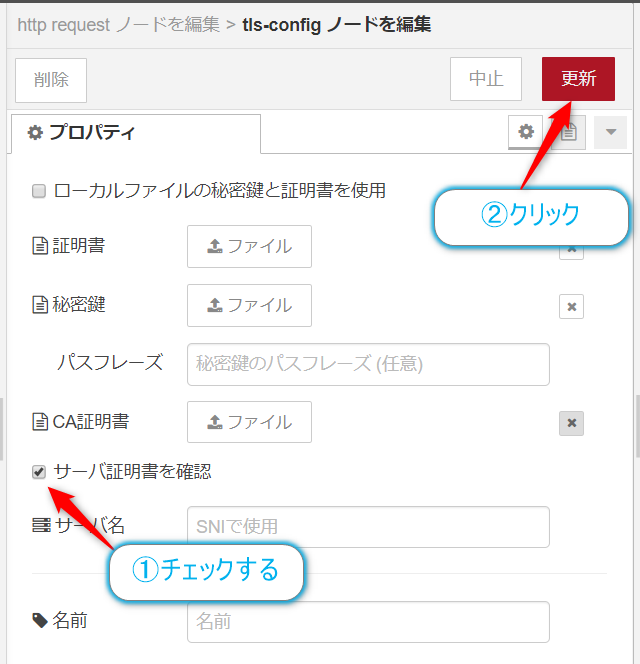The image size is (640, 664).
Task: Expand the tab dropdown caret
Action: (610, 132)
